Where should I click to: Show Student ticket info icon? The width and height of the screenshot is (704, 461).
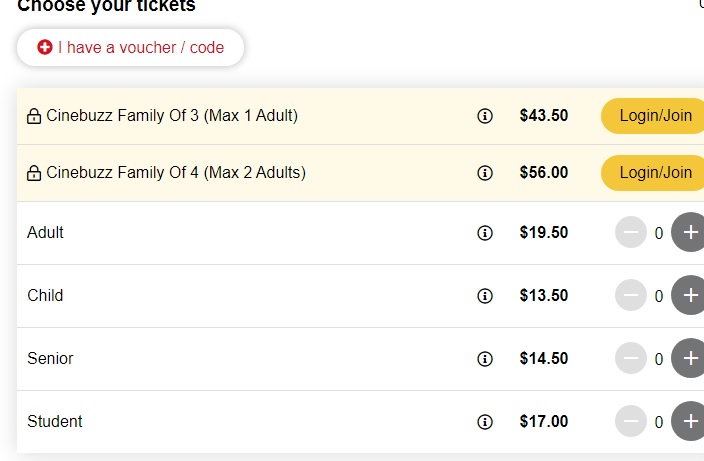484,421
